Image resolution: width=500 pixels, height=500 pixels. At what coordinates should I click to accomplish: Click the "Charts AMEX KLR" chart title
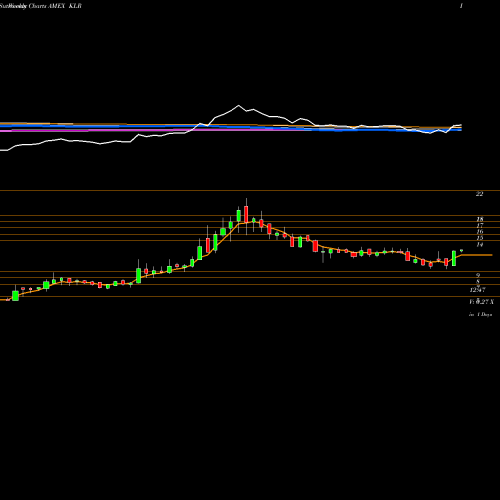(55, 6)
